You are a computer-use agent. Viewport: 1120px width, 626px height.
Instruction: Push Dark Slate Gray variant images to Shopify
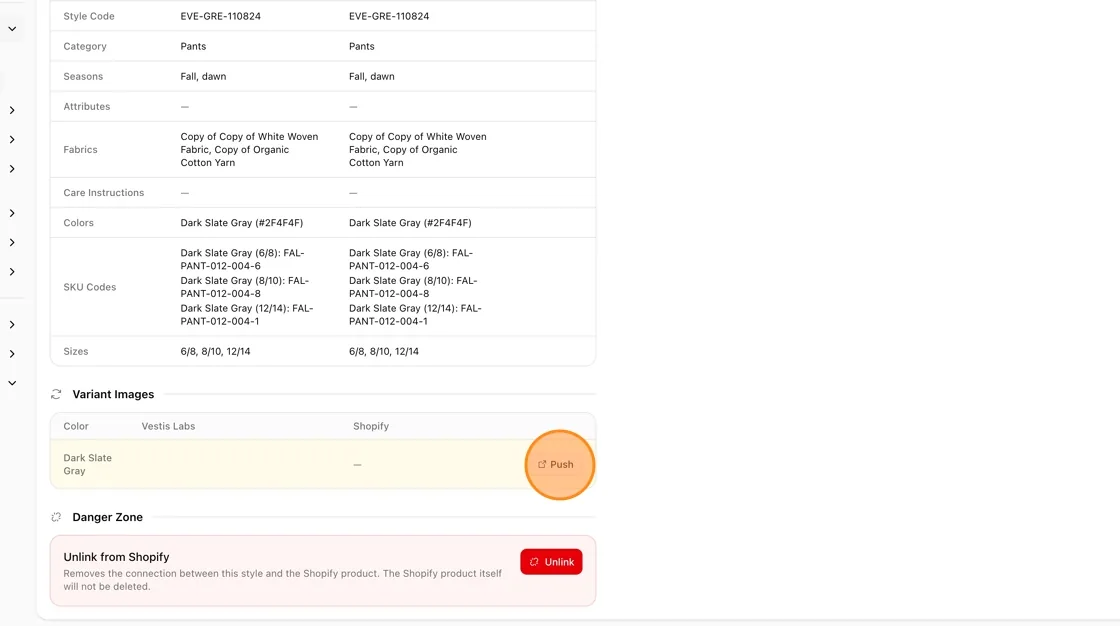tap(556, 464)
